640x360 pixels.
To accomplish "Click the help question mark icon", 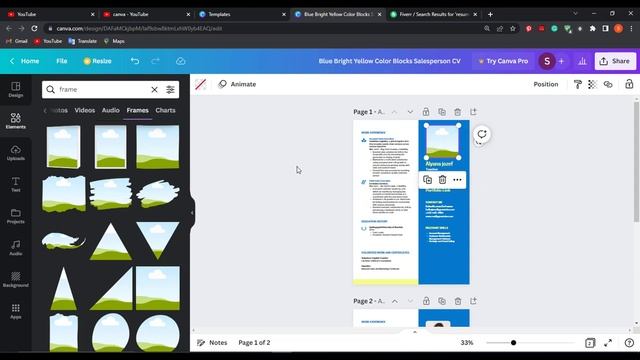I will click(x=629, y=343).
